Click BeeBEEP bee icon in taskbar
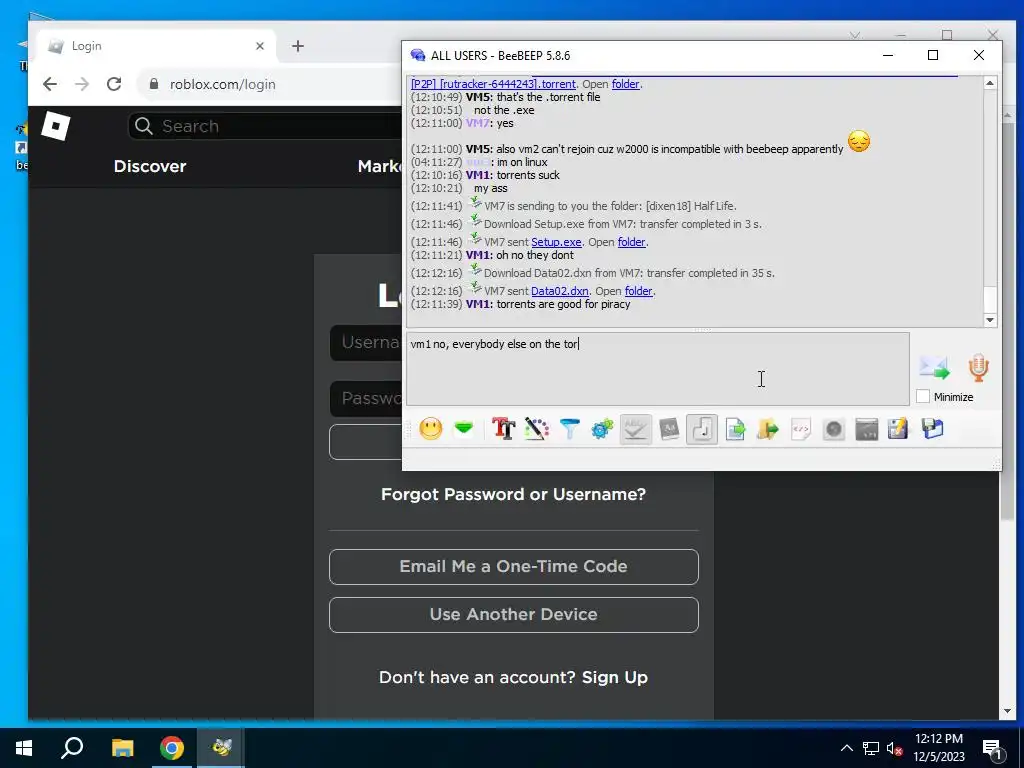Screen dimensions: 1024x768 pos(221,747)
